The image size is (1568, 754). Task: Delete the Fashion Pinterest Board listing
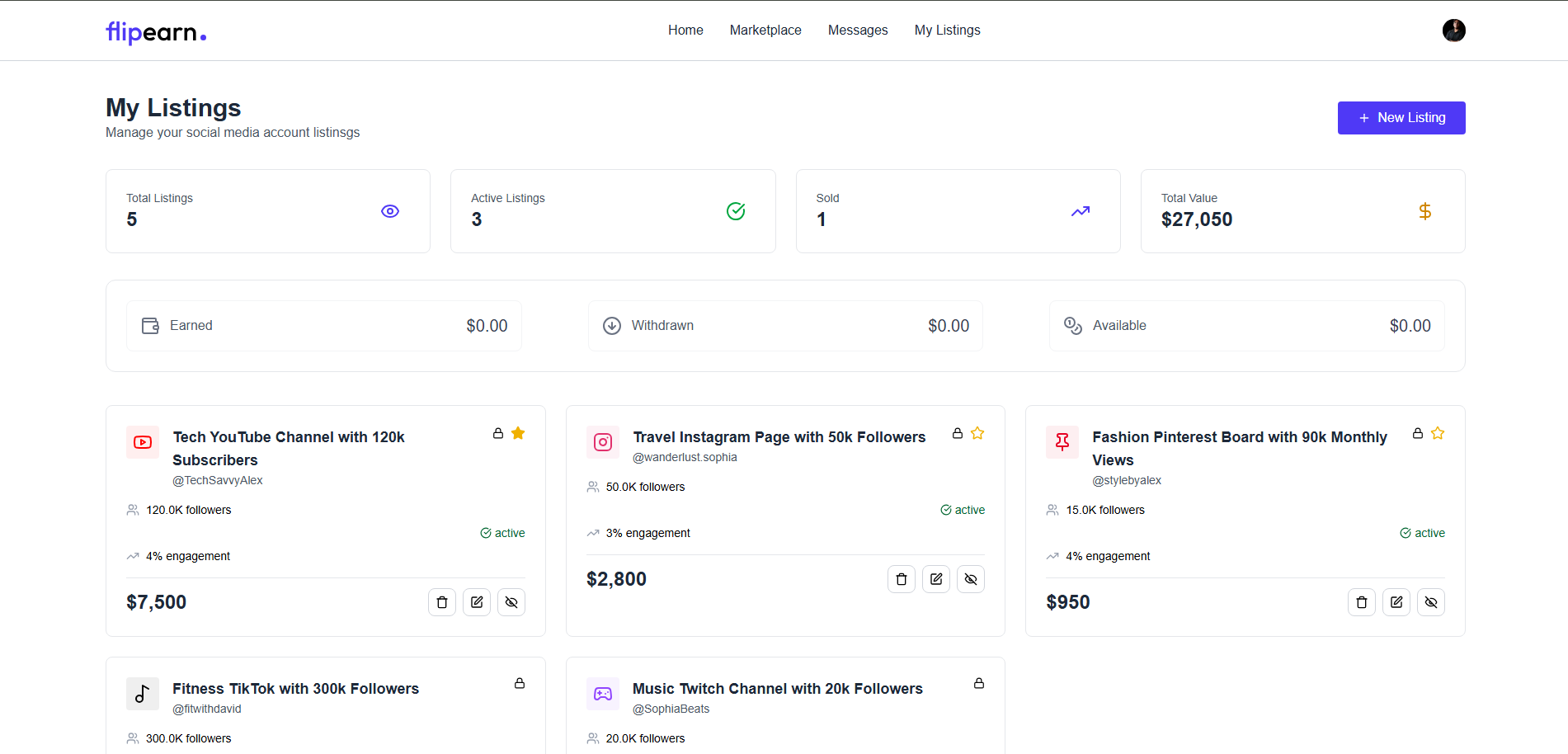pyautogui.click(x=1362, y=602)
